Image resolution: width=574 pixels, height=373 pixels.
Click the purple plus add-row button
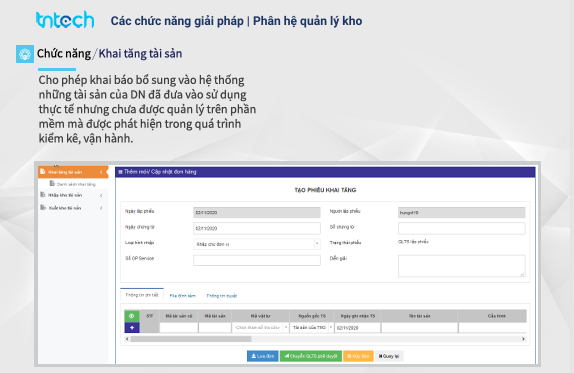pyautogui.click(x=132, y=328)
